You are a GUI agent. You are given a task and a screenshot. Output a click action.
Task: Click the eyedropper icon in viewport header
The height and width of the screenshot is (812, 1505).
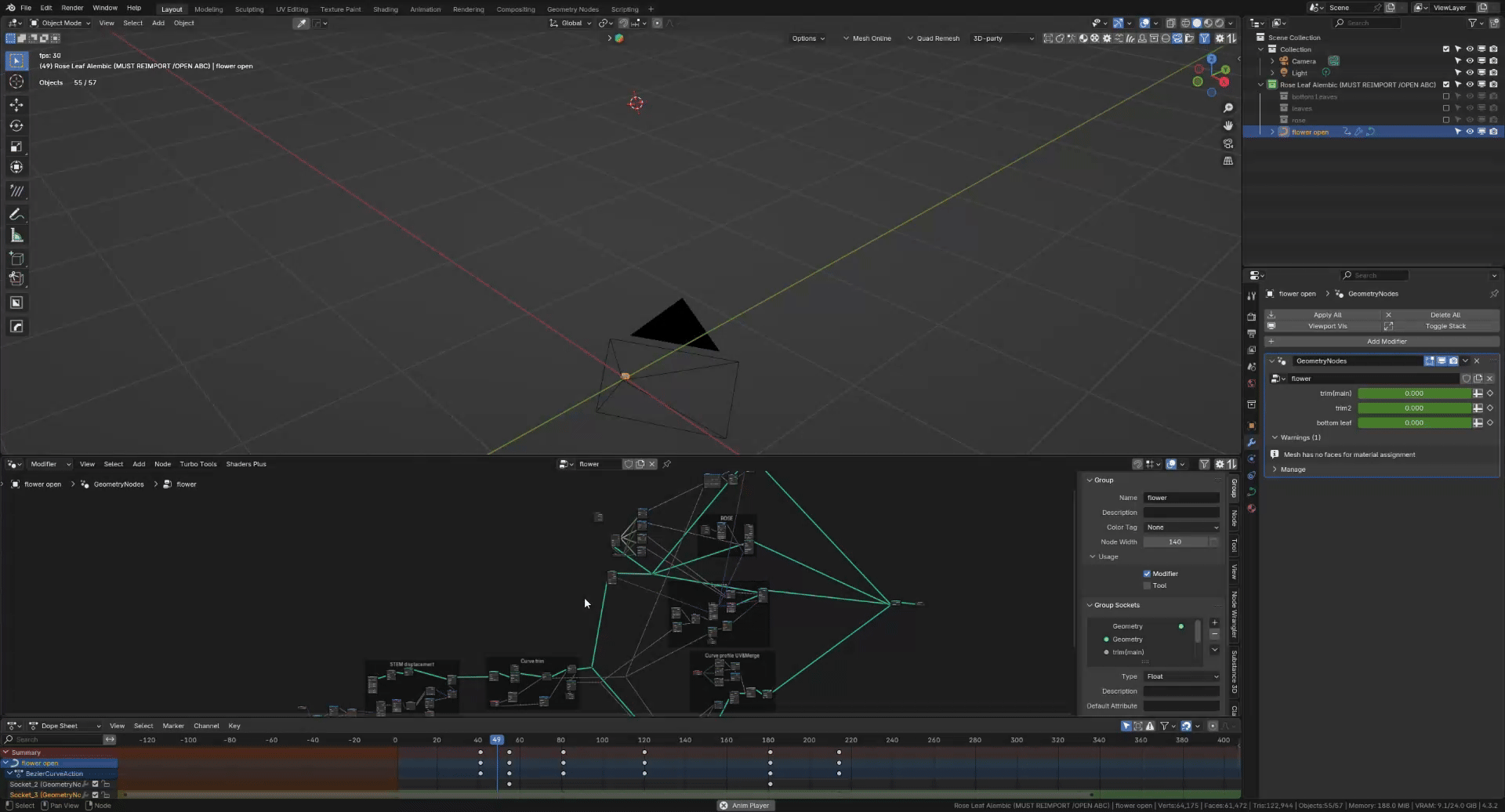click(301, 24)
